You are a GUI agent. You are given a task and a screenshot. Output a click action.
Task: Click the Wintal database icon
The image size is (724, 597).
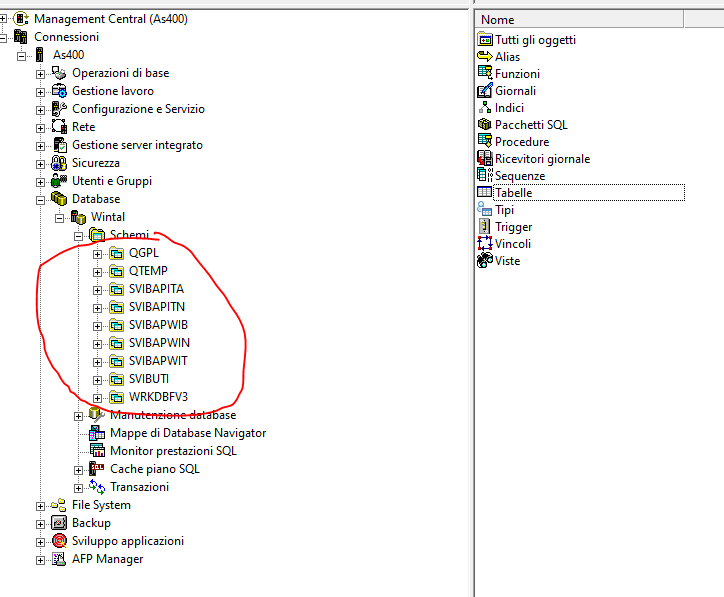click(x=78, y=217)
